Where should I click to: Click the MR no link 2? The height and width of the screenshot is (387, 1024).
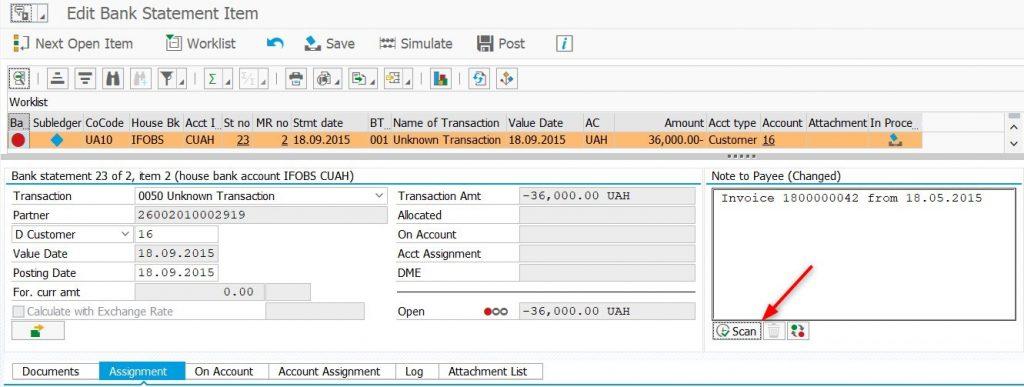(x=285, y=140)
